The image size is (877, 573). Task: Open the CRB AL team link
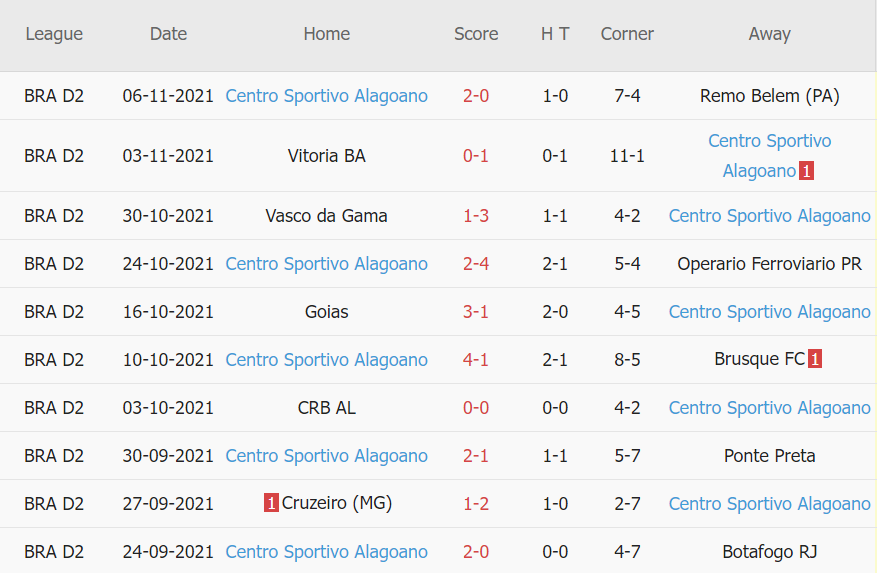(x=326, y=408)
